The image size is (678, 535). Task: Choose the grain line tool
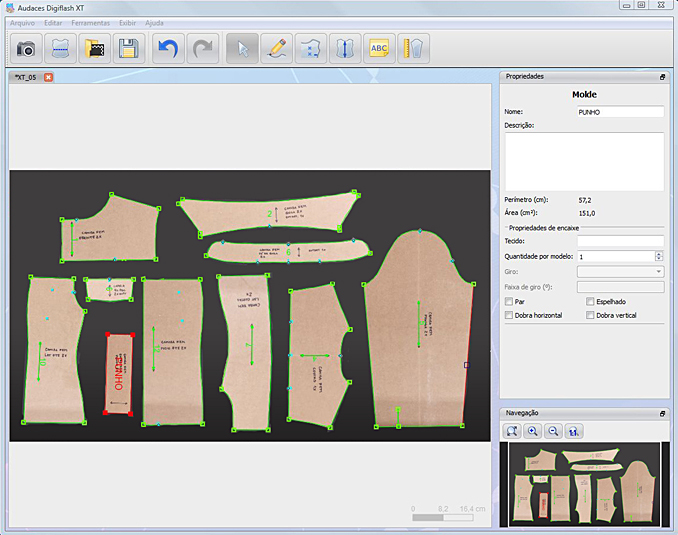point(345,48)
